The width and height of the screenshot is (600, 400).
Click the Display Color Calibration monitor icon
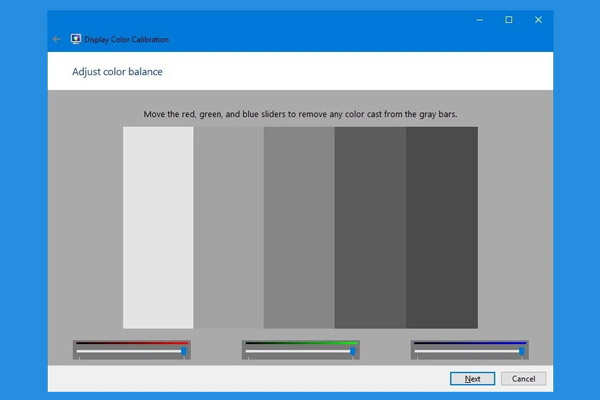click(75, 39)
